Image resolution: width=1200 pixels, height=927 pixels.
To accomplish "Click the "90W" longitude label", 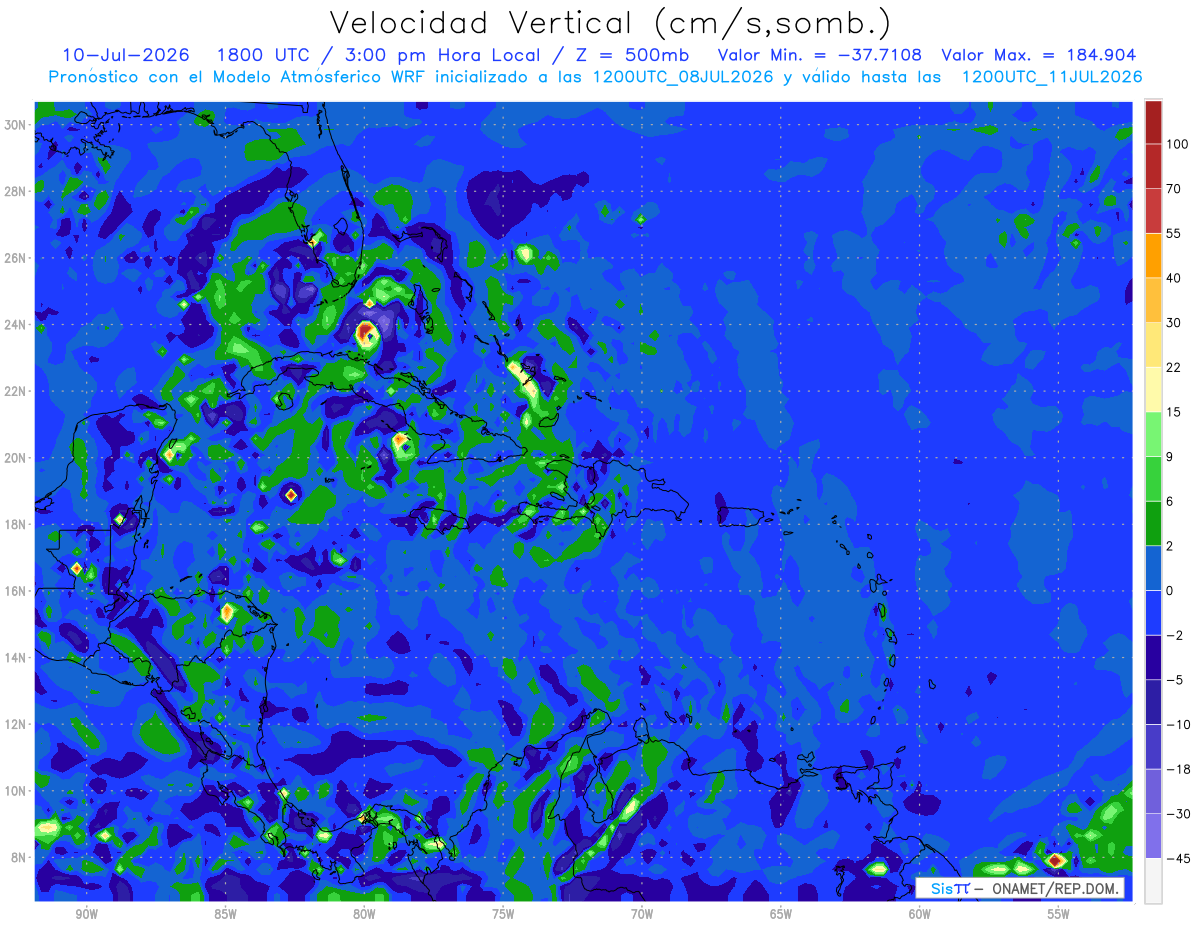I will point(86,914).
